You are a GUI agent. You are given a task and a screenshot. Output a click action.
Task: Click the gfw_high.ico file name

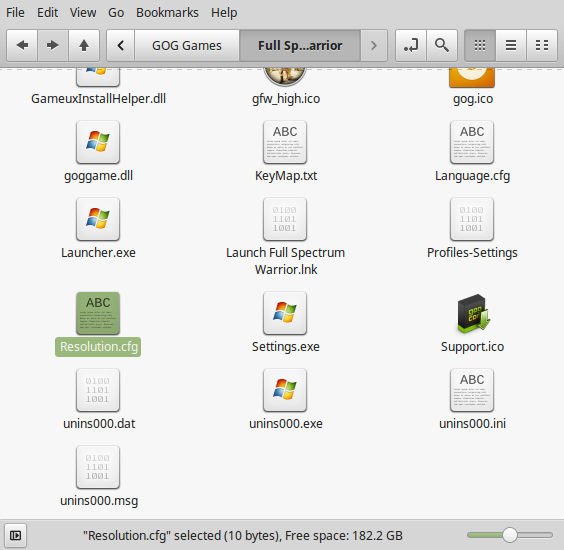coord(286,99)
